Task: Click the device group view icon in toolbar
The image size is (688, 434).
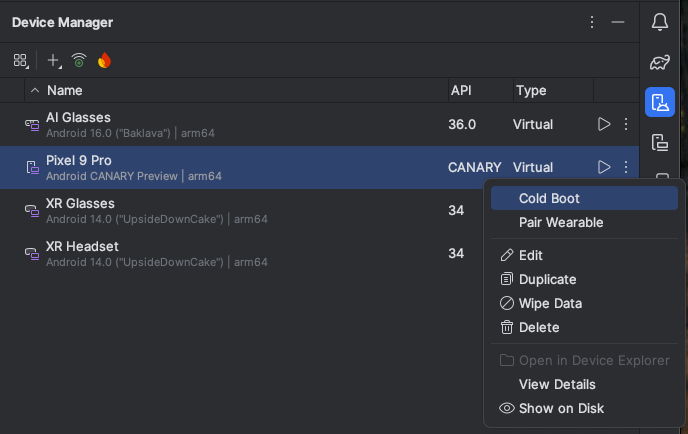Action: point(20,61)
